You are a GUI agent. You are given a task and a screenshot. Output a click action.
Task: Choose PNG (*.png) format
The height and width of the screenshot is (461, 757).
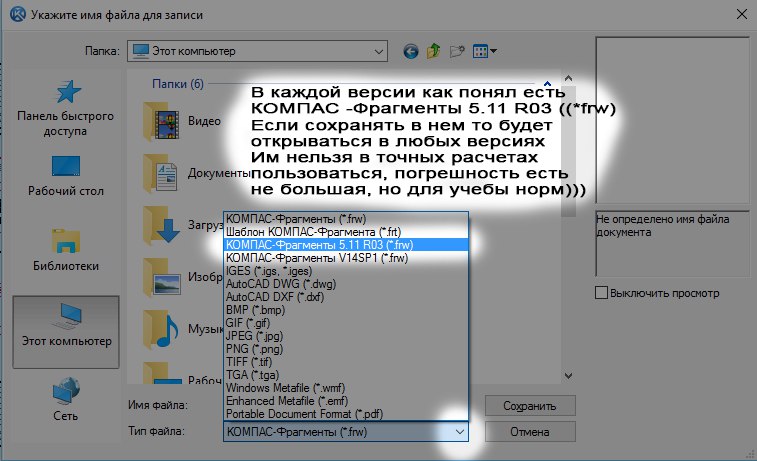pos(346,349)
